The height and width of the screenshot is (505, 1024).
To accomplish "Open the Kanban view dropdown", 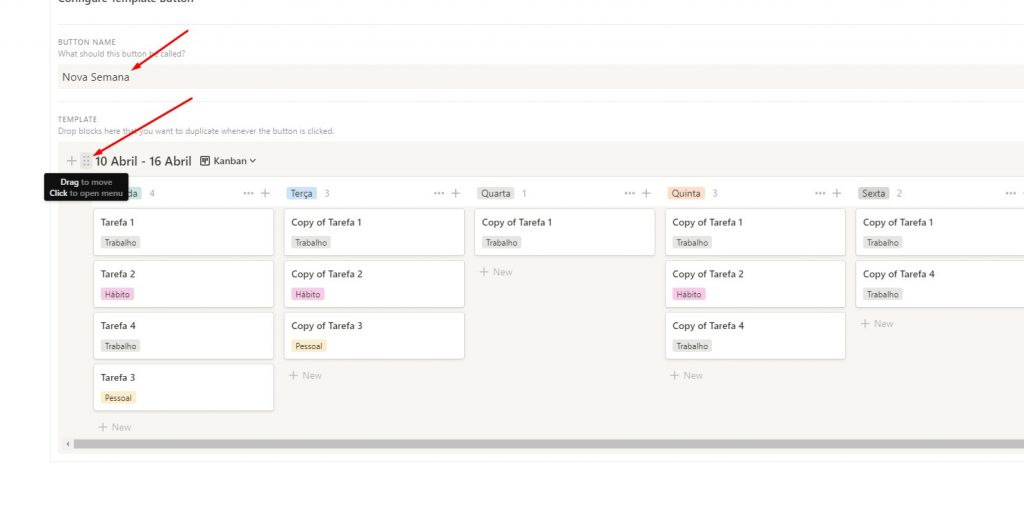I will tap(228, 161).
